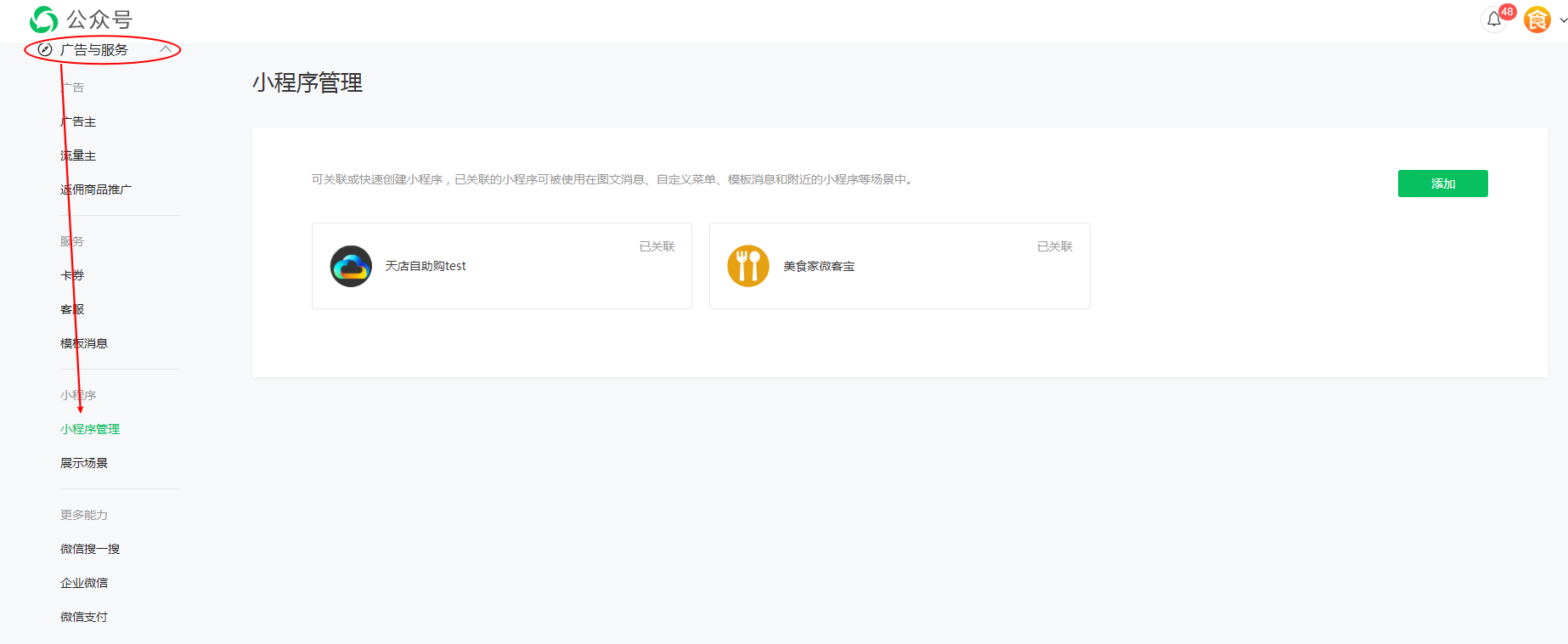Click the 美食家微客宝 fork-and-spoon logo
The width and height of the screenshot is (1568, 644).
(748, 266)
